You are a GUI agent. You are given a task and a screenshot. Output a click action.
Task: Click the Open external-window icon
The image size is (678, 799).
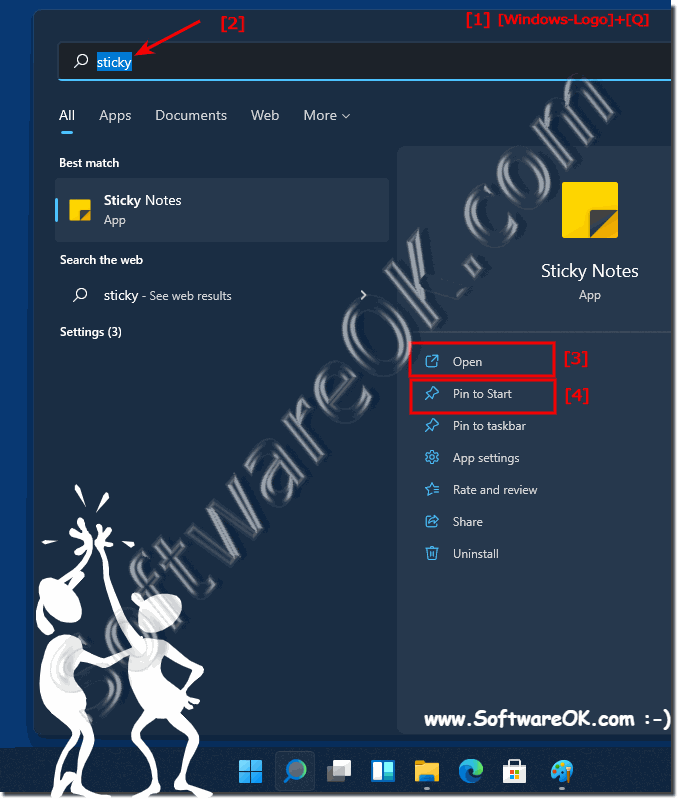pyautogui.click(x=432, y=361)
